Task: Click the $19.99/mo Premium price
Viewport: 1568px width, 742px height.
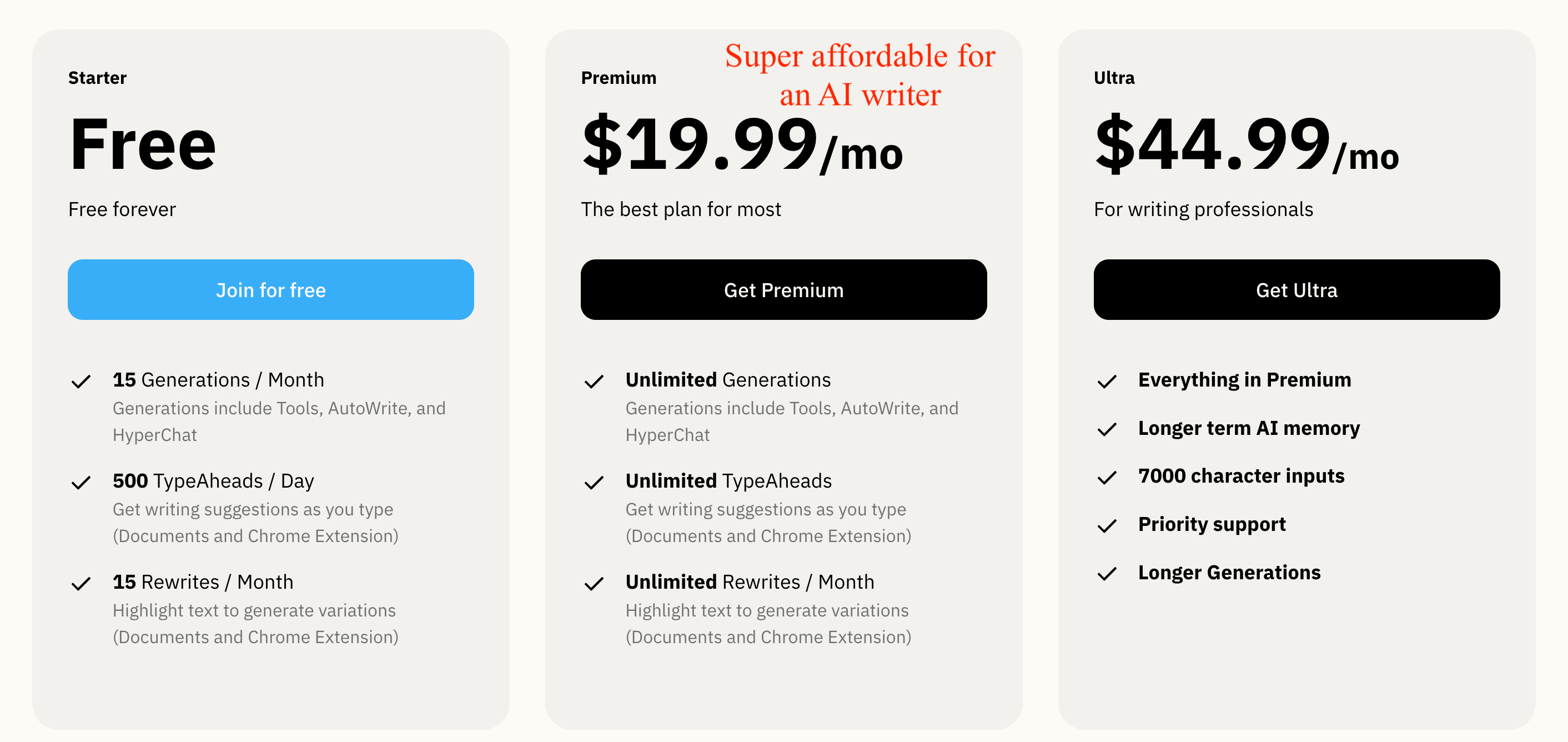Action: pyautogui.click(x=742, y=145)
